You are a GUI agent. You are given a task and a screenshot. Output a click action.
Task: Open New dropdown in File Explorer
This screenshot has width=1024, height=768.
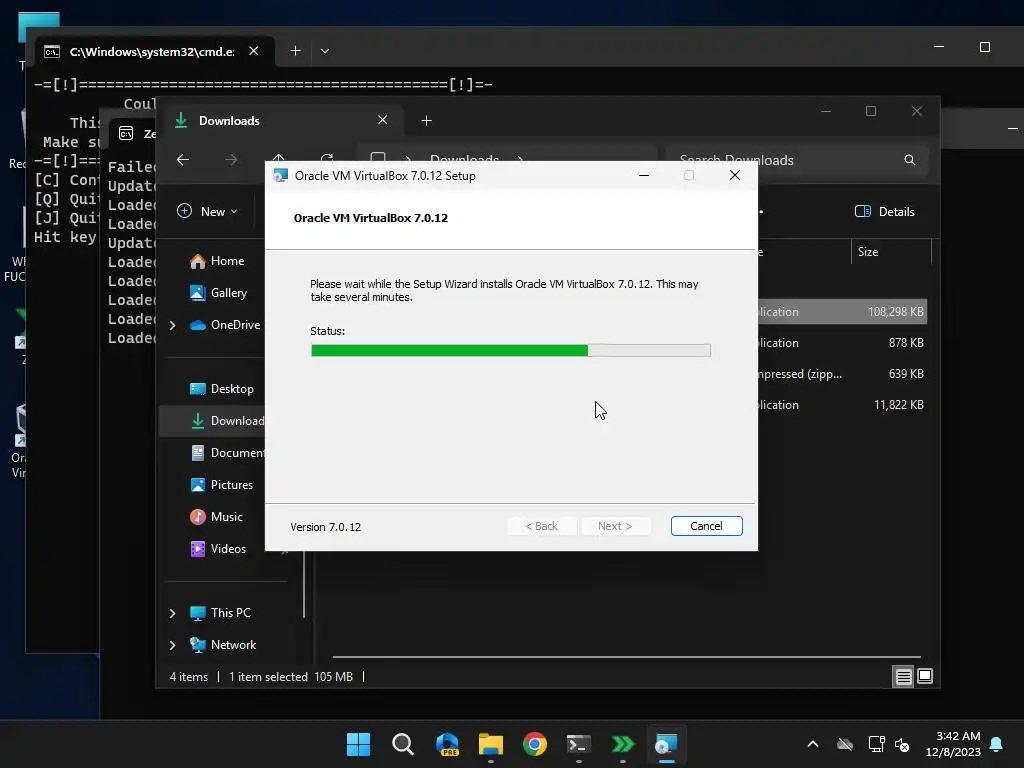[207, 212]
